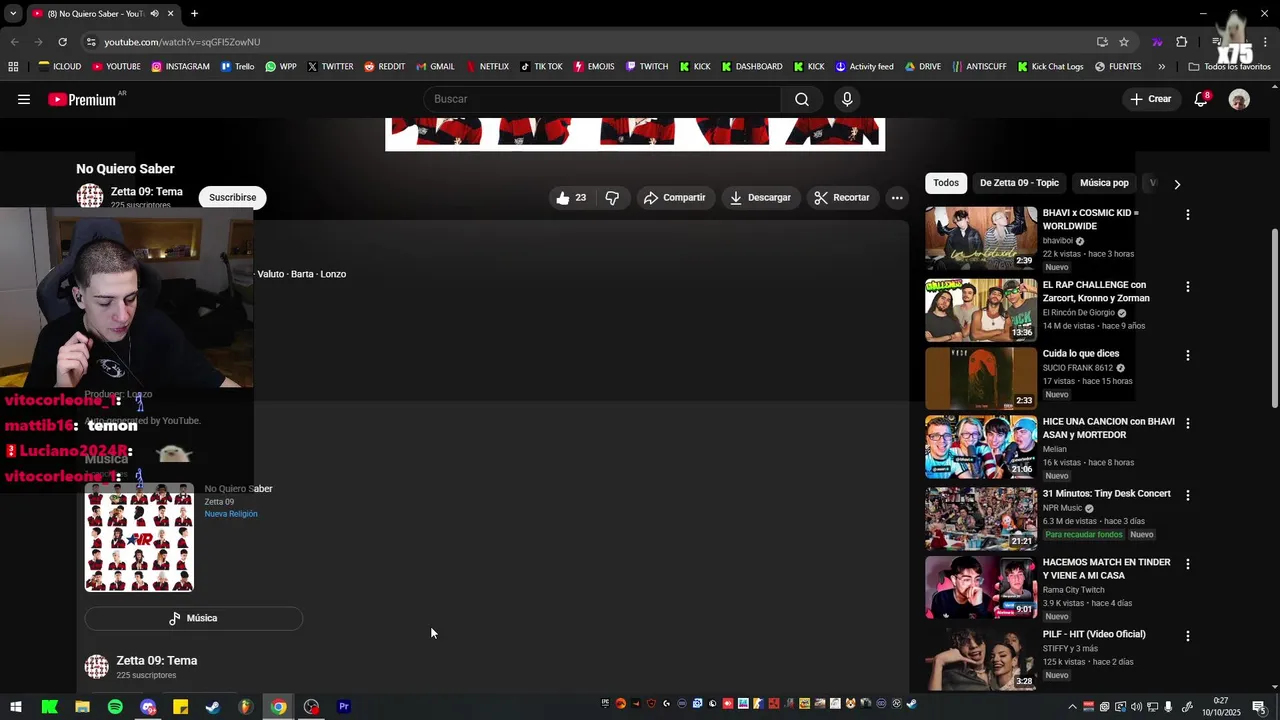Viewport: 1280px width, 720px height.
Task: Share the video via Compartir
Action: tap(675, 198)
